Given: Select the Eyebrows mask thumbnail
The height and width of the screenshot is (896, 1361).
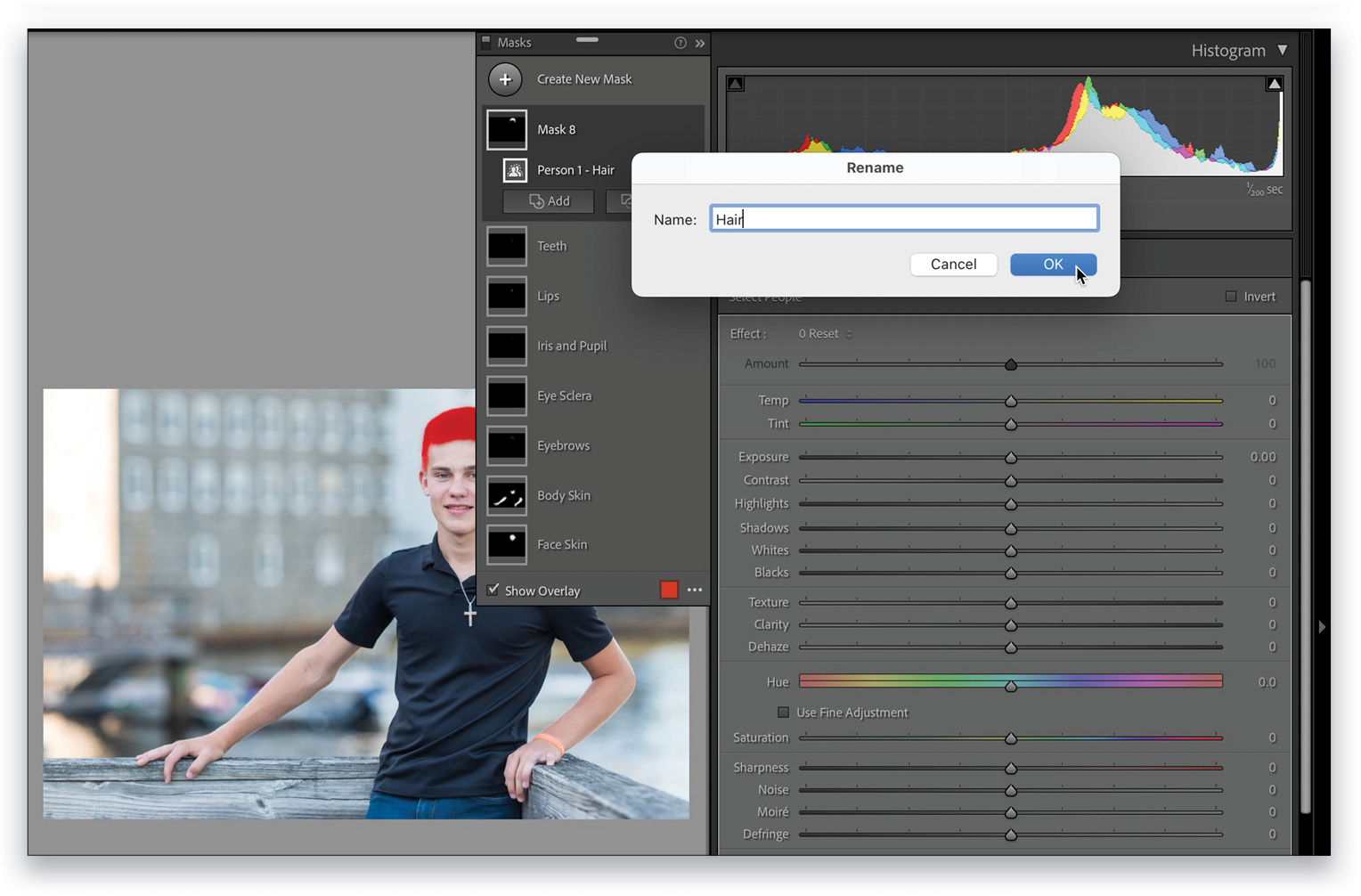Looking at the screenshot, I should [506, 445].
